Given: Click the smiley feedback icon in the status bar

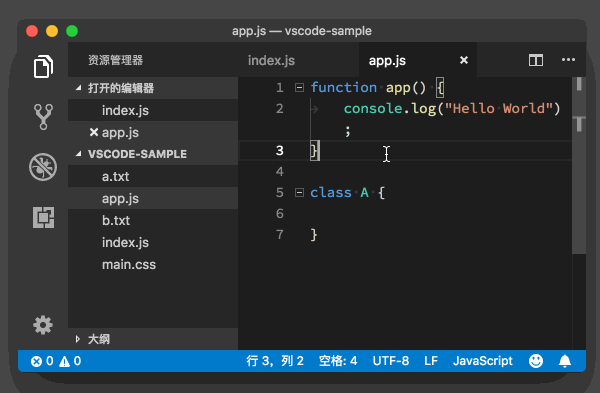Looking at the screenshot, I should [536, 361].
